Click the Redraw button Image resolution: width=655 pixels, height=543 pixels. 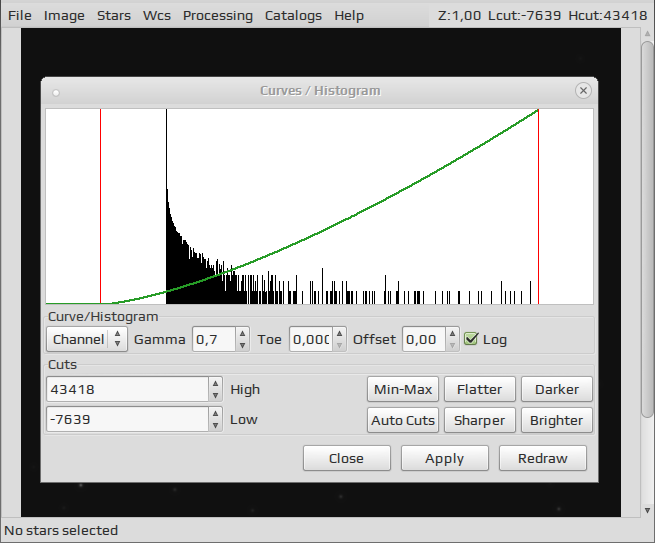543,458
